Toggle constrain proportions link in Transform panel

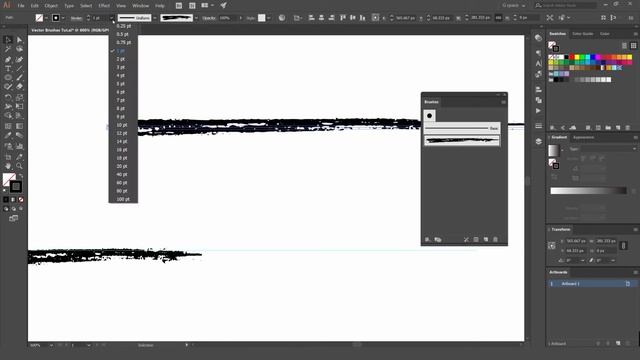tap(623, 246)
